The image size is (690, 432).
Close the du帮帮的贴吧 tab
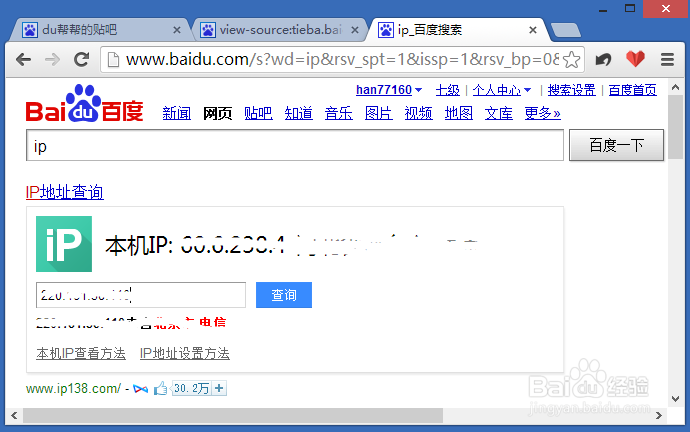[177, 30]
